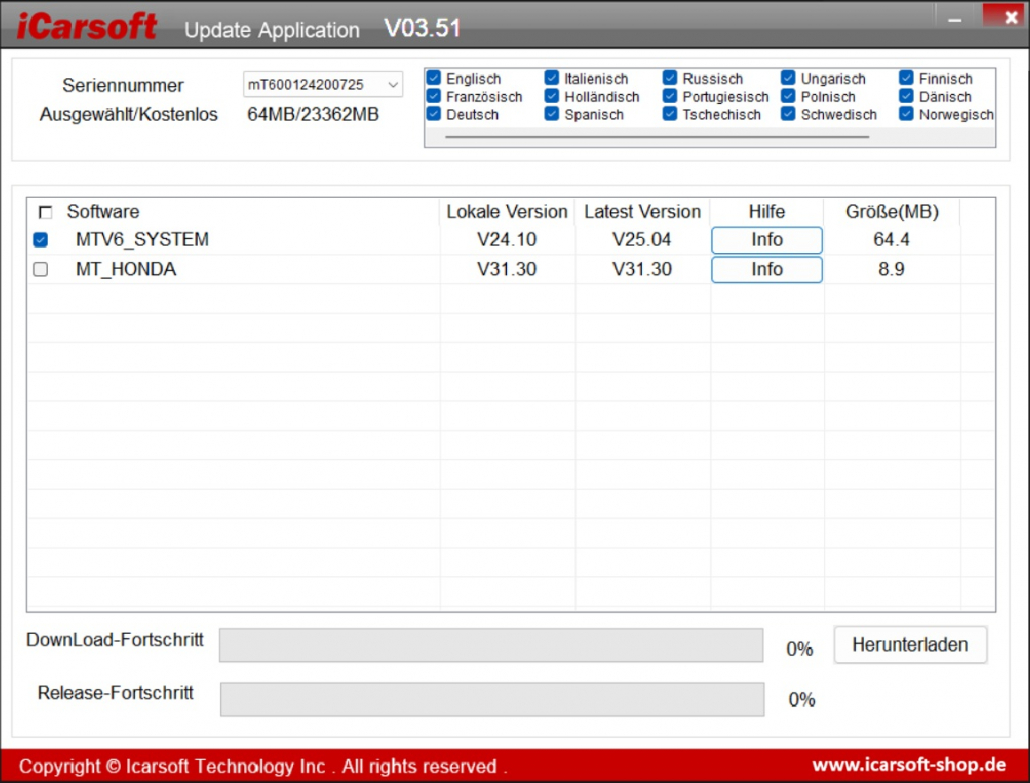Open Info for MT_HONDA
This screenshot has width=1030, height=783.
[767, 269]
